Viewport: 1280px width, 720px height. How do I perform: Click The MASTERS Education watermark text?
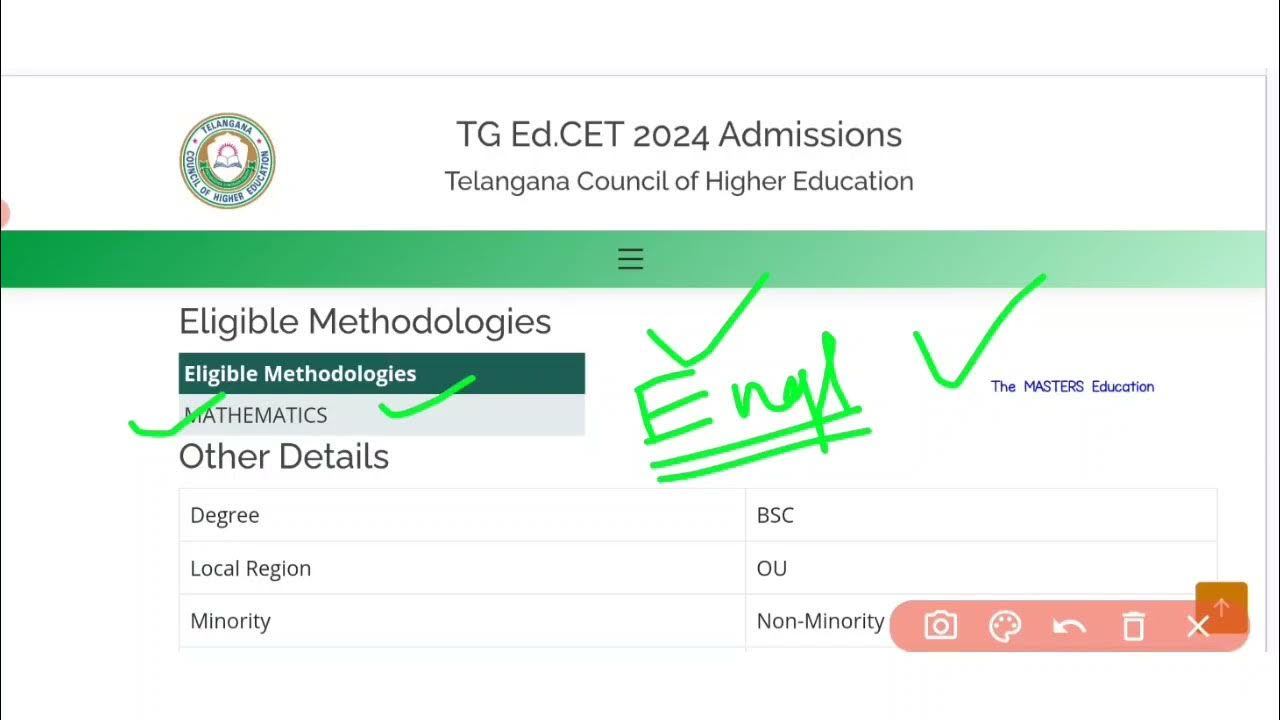[1072, 387]
